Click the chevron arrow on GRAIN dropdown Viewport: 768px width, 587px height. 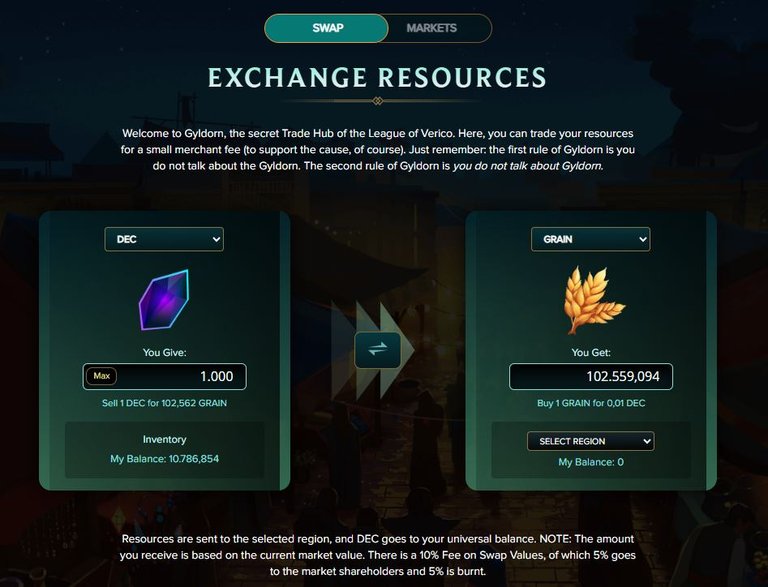point(643,239)
